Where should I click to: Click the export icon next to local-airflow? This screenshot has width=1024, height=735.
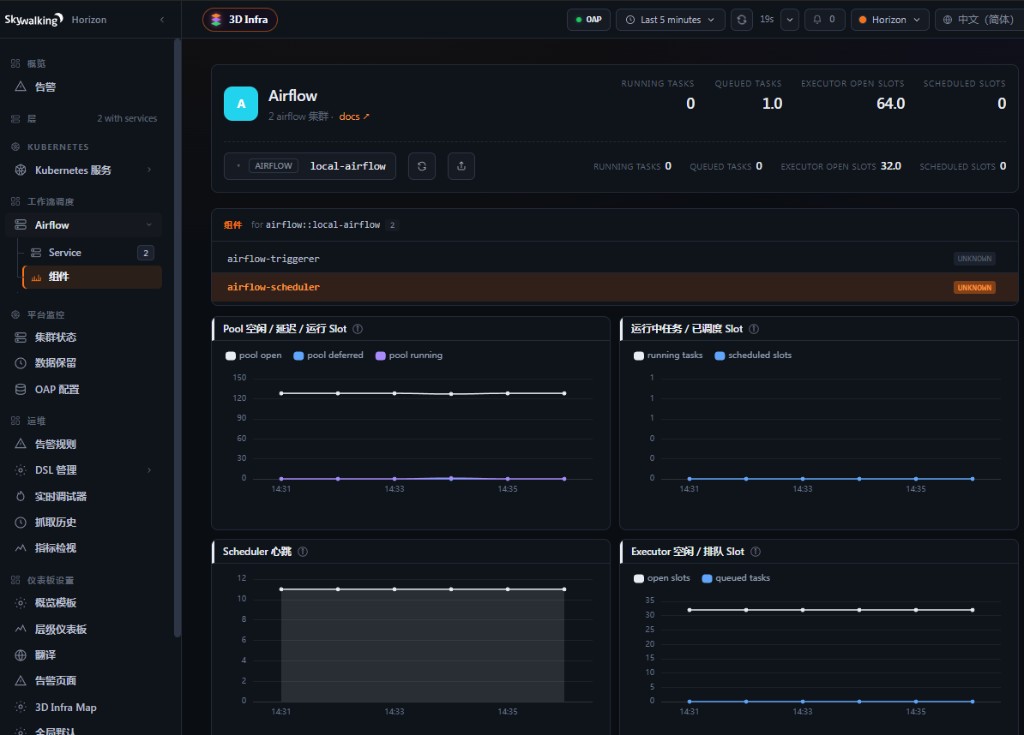[x=461, y=166]
